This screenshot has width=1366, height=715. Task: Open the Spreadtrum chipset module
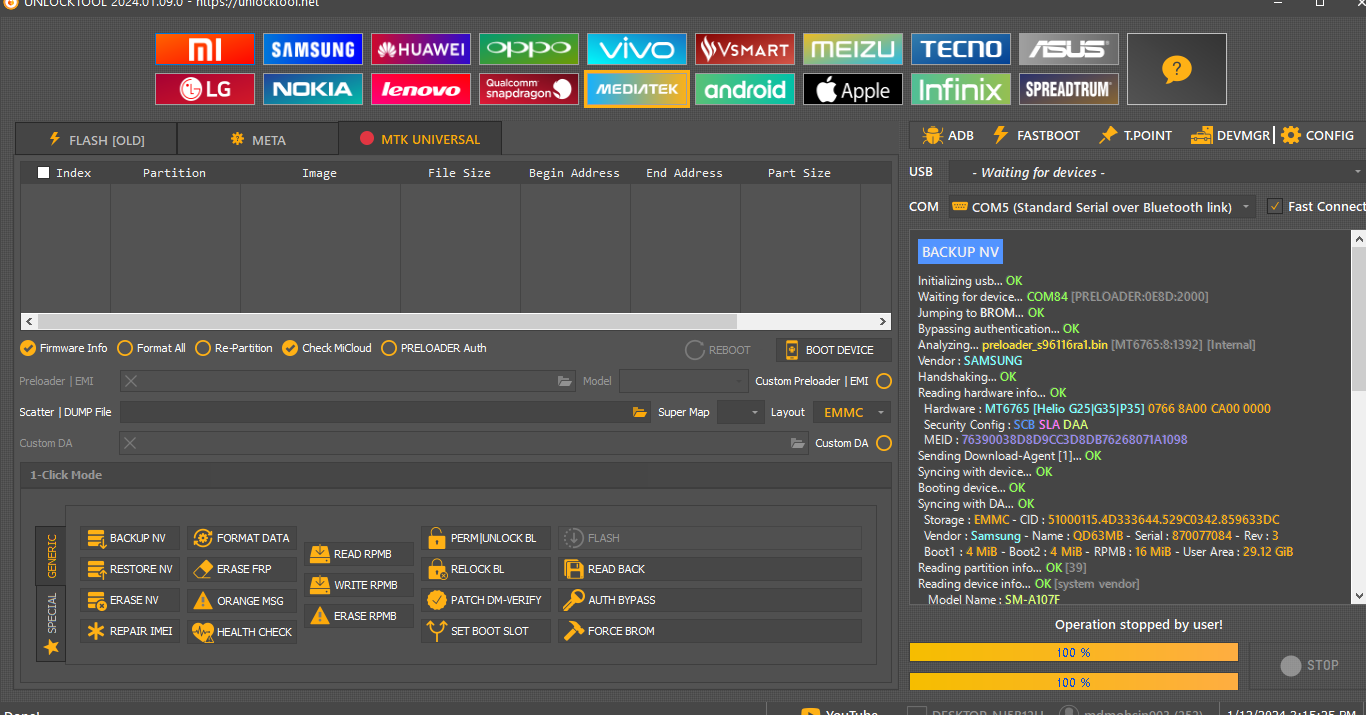pos(1068,90)
